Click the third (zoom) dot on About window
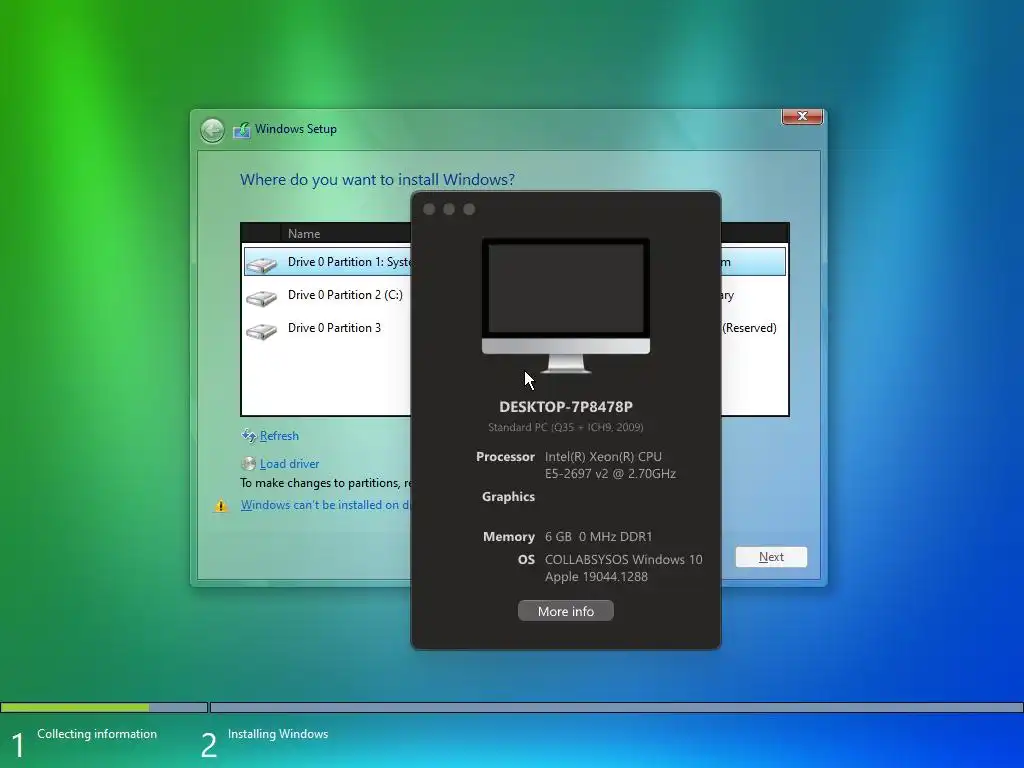The width and height of the screenshot is (1024, 768). click(x=469, y=209)
